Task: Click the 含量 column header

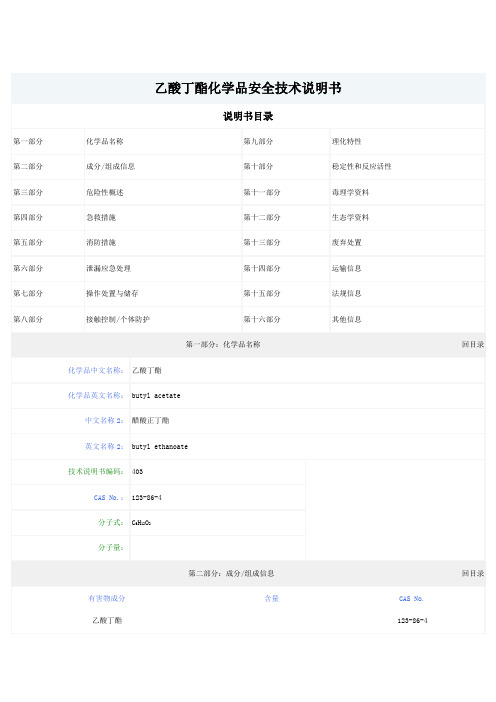Action: tap(272, 598)
